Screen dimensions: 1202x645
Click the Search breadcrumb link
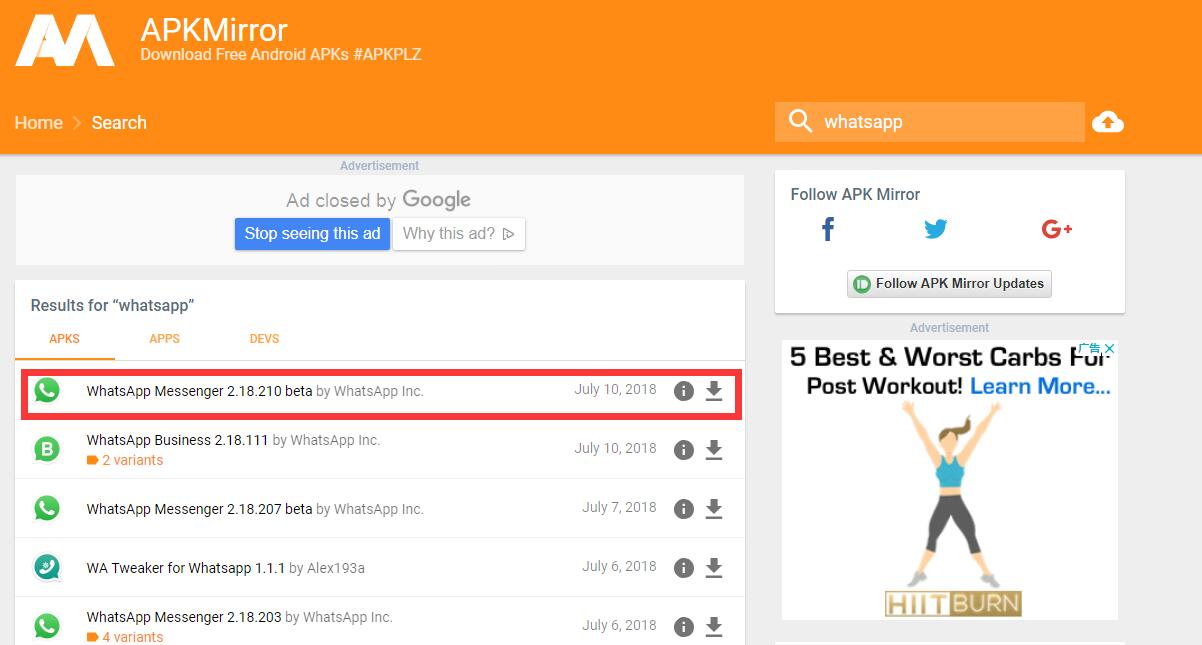click(119, 123)
